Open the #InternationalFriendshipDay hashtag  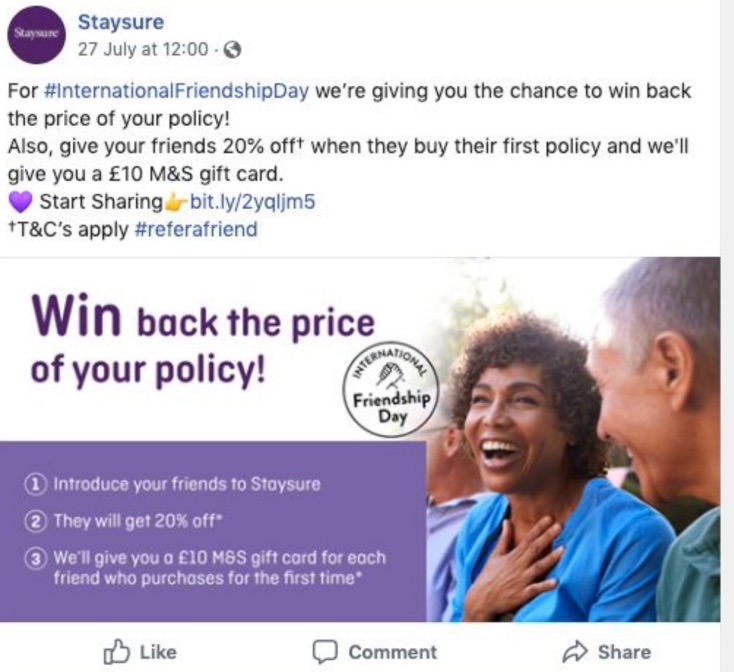176,91
